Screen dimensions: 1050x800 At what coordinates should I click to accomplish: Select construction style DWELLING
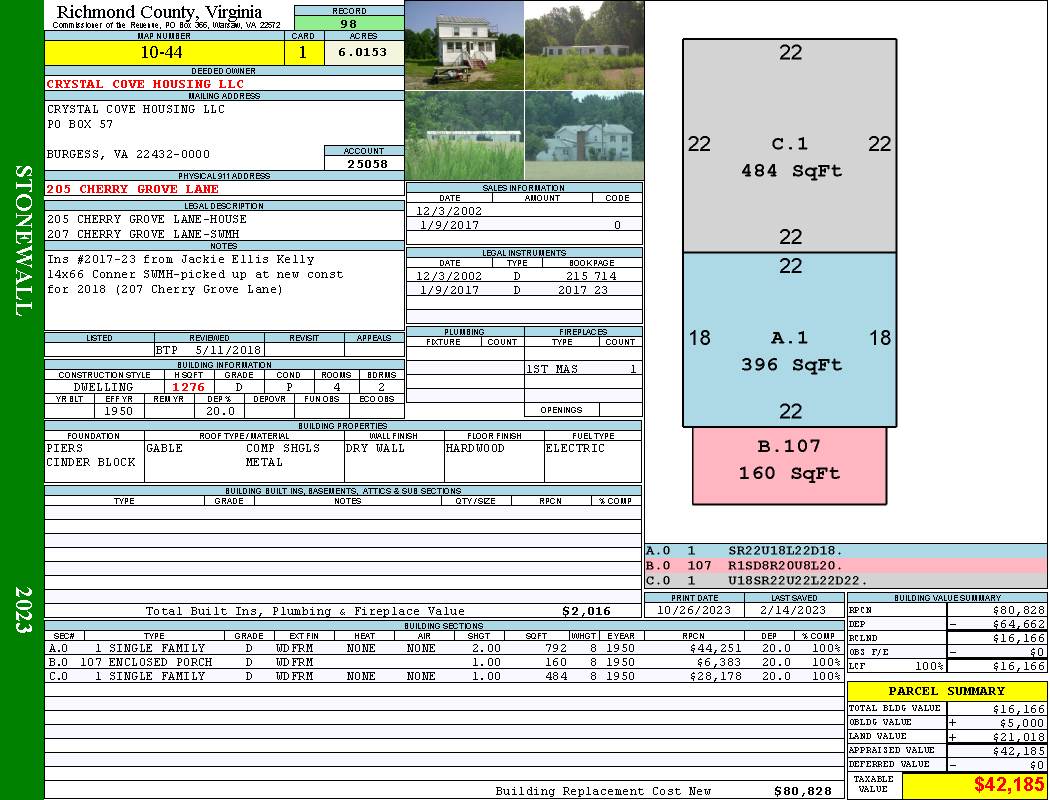tap(104, 387)
